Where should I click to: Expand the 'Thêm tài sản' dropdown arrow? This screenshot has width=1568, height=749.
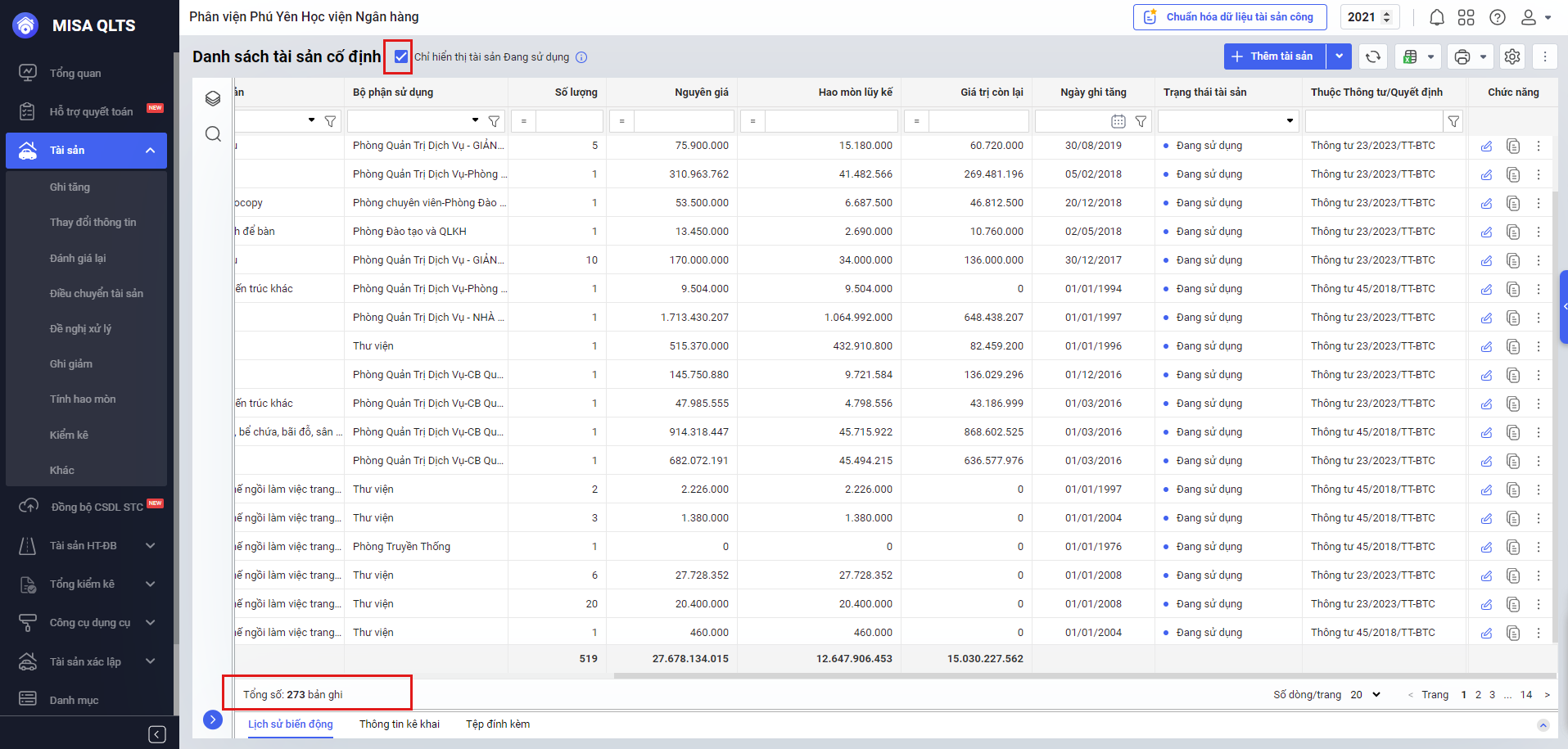point(1339,56)
